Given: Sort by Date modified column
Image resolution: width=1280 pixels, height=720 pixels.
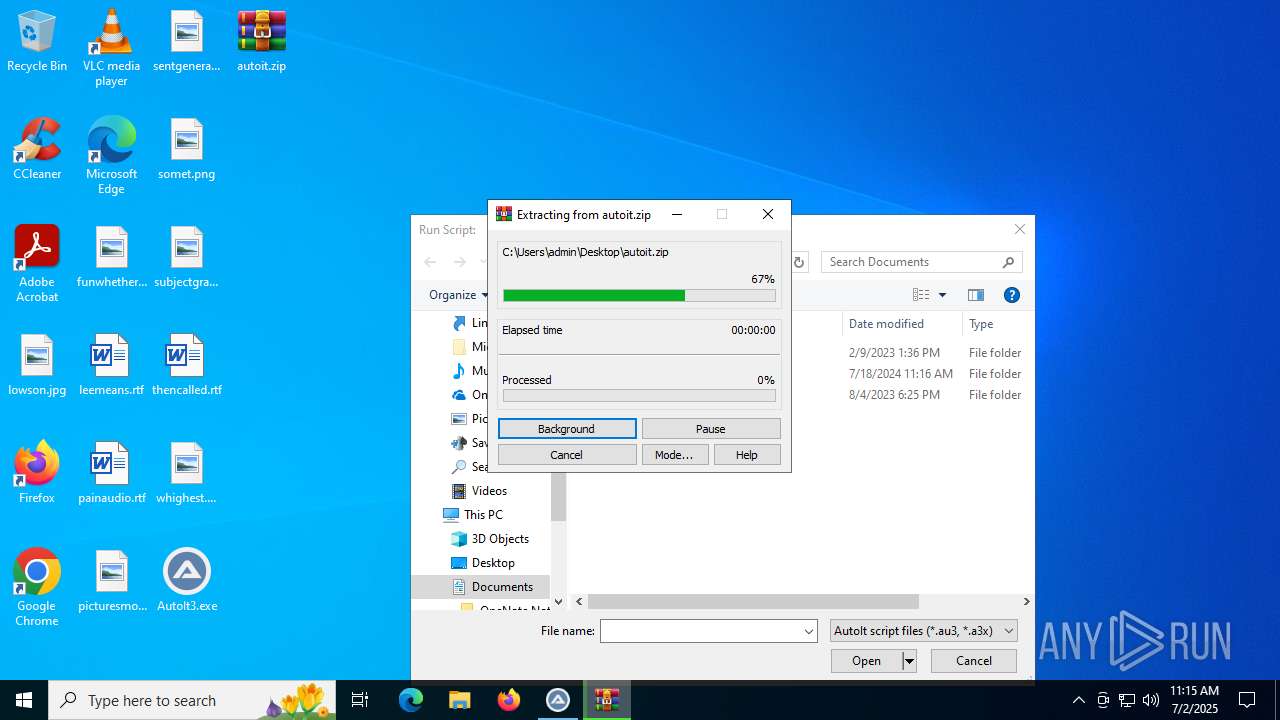Looking at the screenshot, I should click(900, 324).
